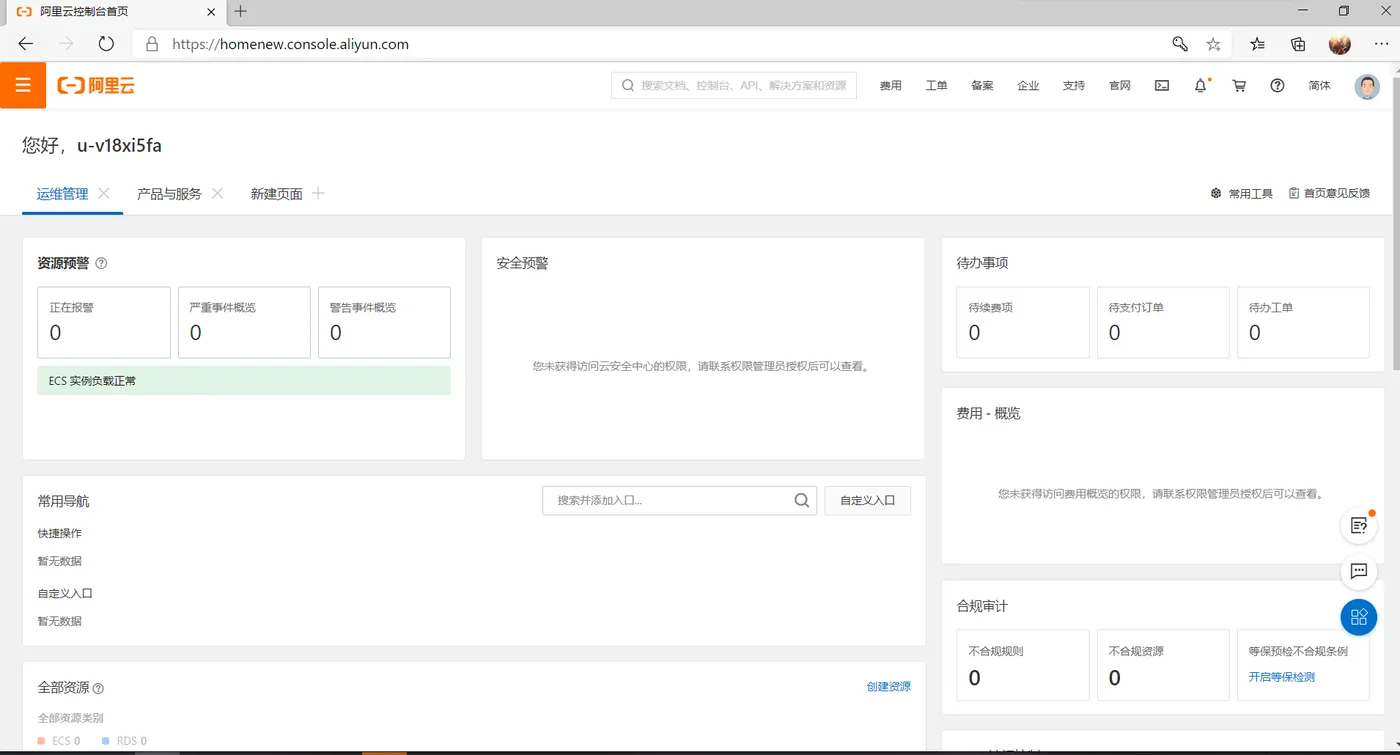Open the shopping cart icon
The image size is (1400, 755).
point(1239,86)
